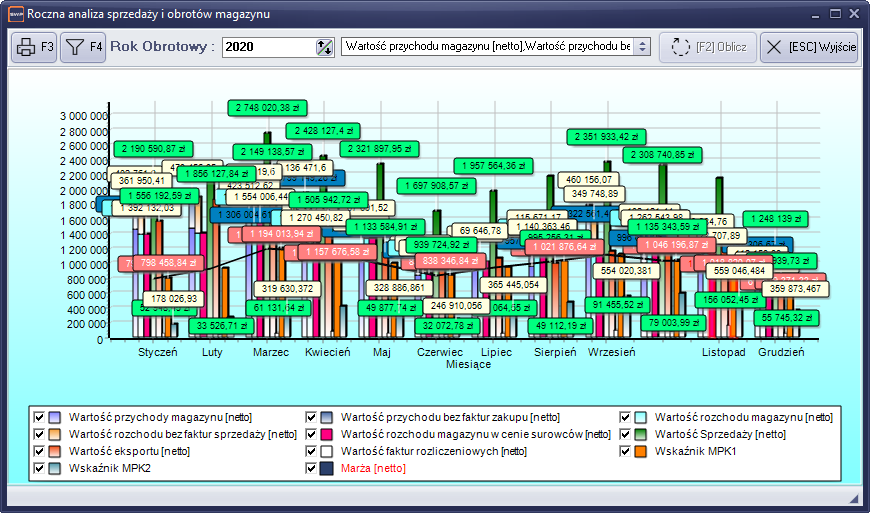The width and height of the screenshot is (870, 513).
Task: Uncheck Wartość eksportu [netto] checkbox
Action: (39, 451)
